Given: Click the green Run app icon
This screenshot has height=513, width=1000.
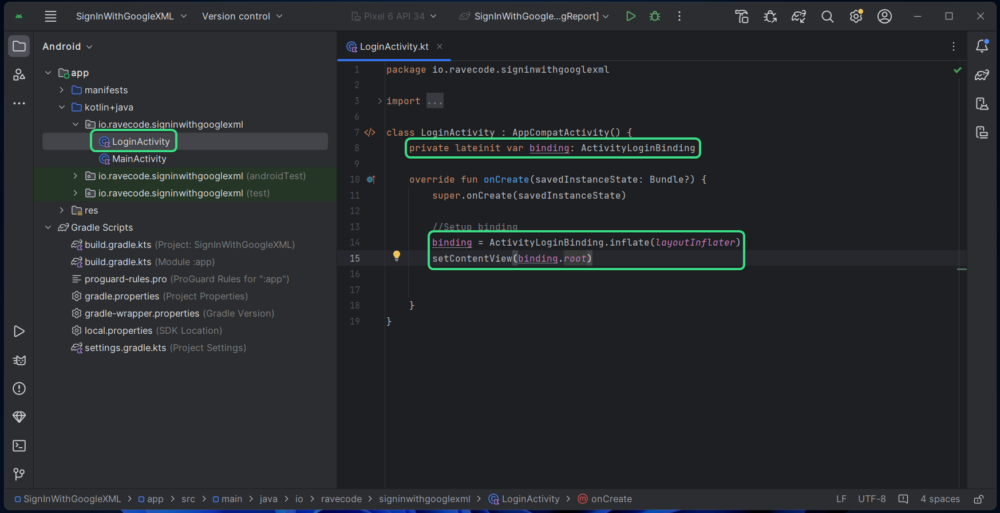Looking at the screenshot, I should (630, 16).
